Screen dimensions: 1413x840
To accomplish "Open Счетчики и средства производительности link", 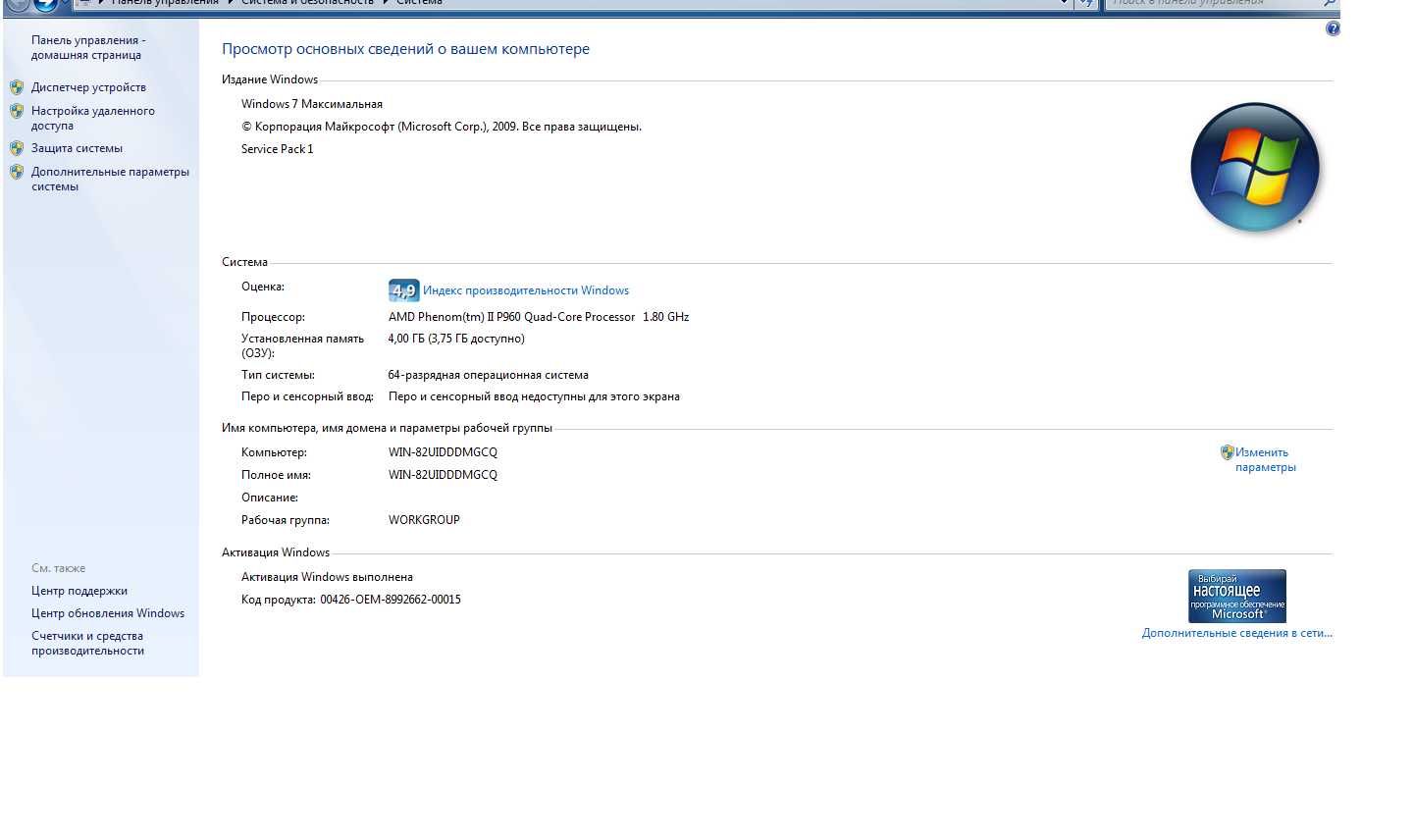I will point(87,643).
